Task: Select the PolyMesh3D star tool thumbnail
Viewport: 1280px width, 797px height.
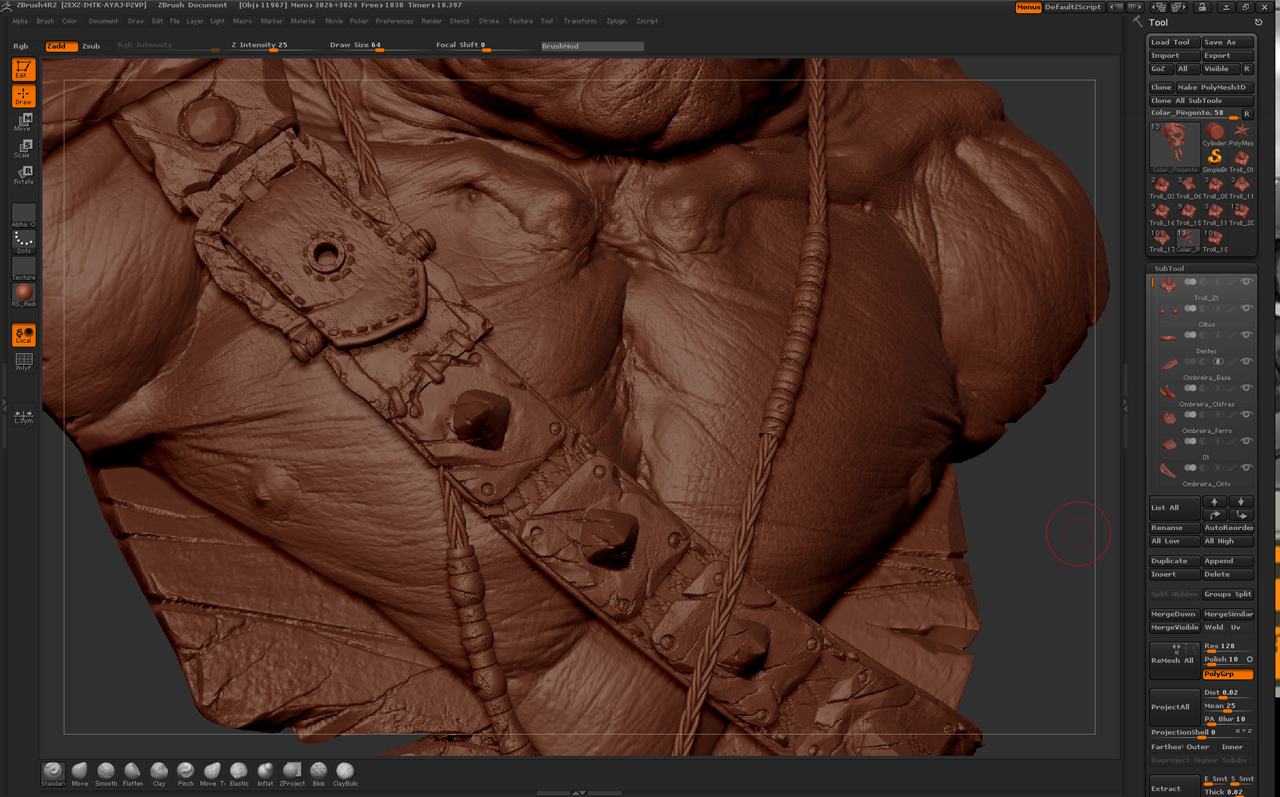Action: [1241, 134]
